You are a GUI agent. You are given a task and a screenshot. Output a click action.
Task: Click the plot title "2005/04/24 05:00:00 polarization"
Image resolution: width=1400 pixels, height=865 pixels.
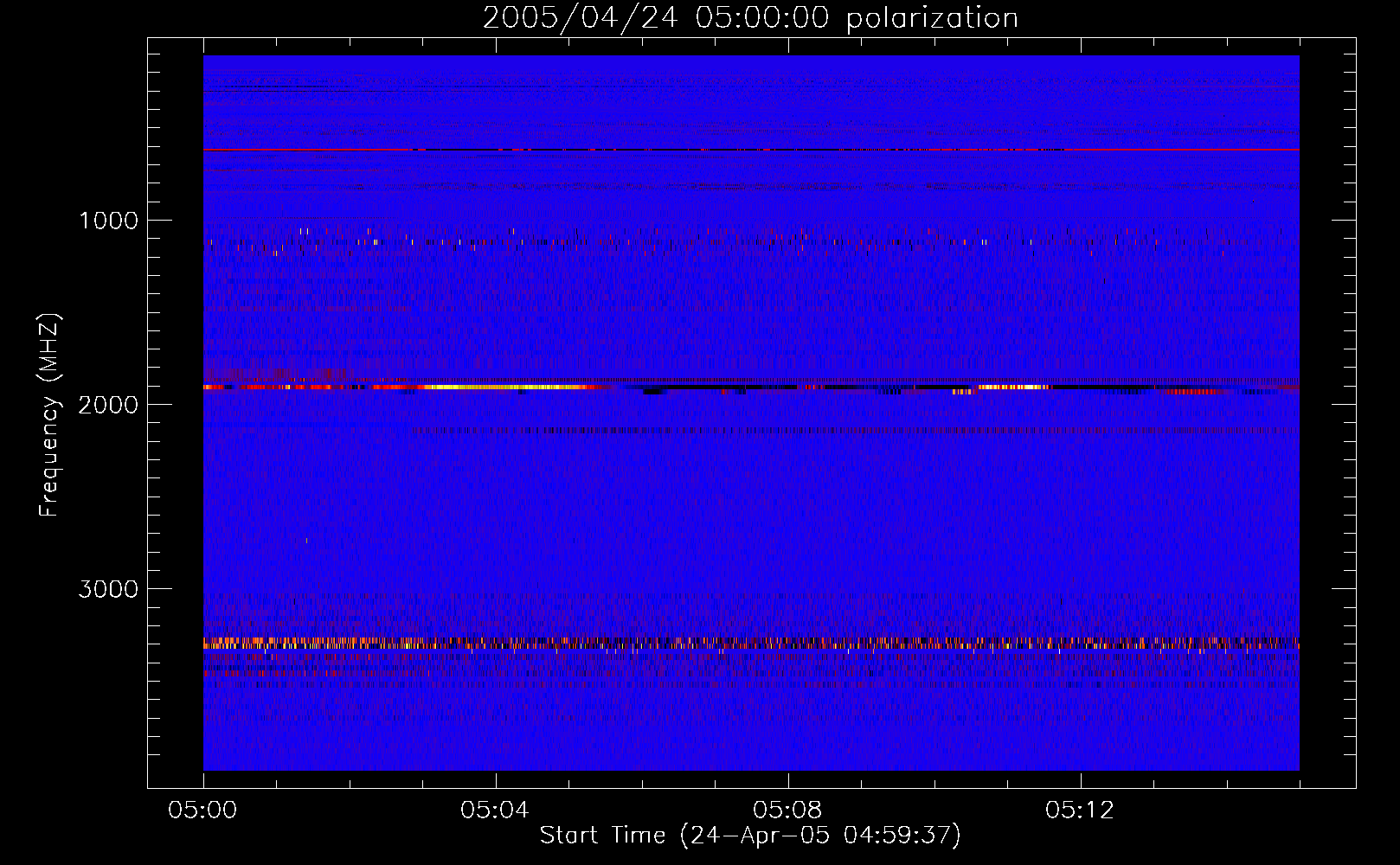tap(750, 17)
